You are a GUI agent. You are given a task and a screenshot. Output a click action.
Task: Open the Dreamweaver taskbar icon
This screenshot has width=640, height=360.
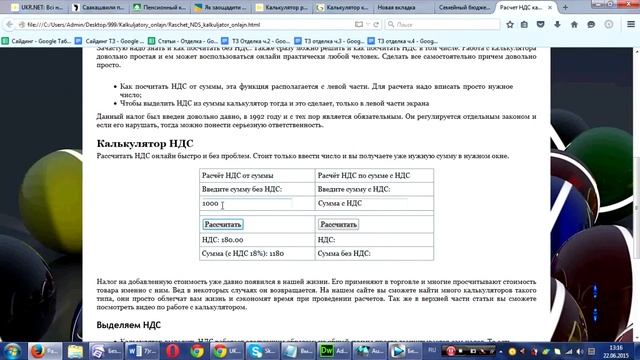pyautogui.click(x=333, y=351)
